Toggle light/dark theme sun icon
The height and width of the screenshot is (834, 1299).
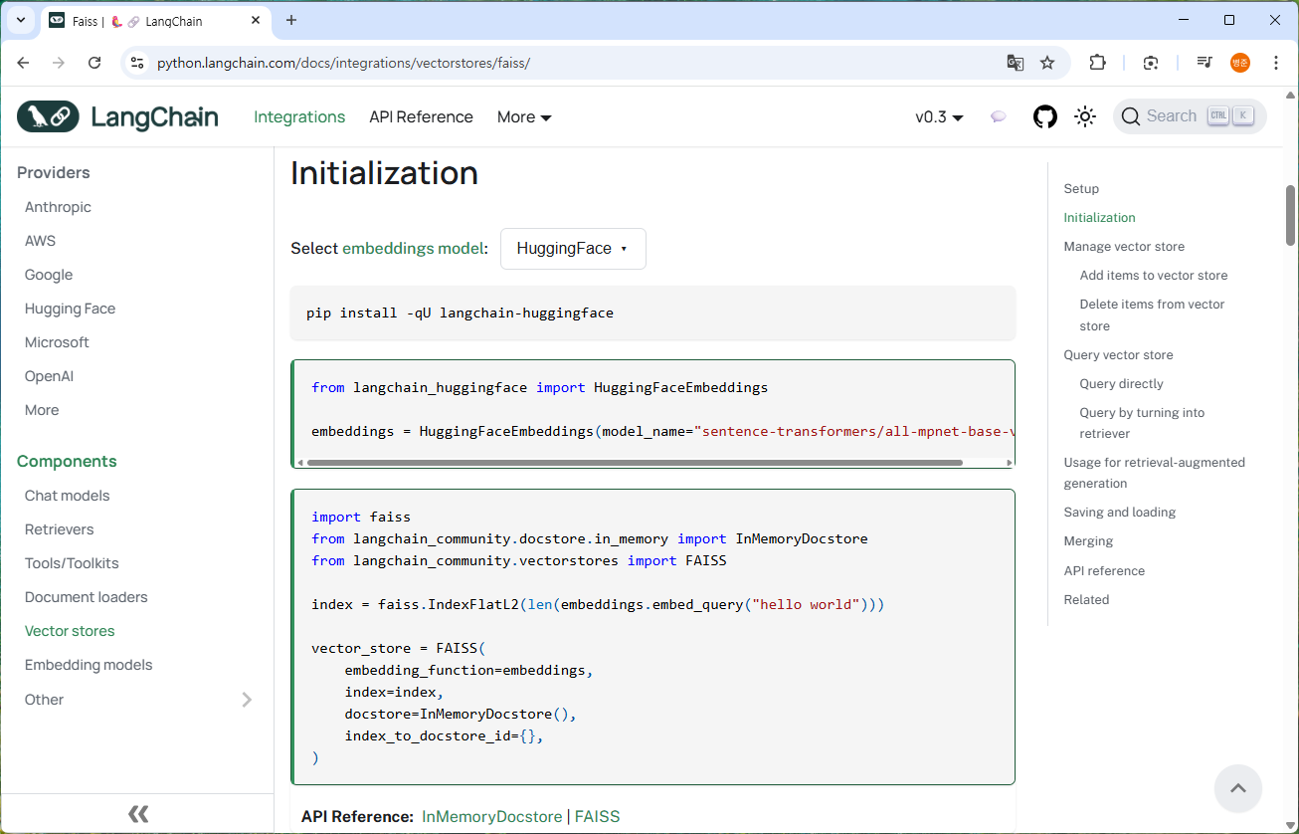tap(1085, 117)
